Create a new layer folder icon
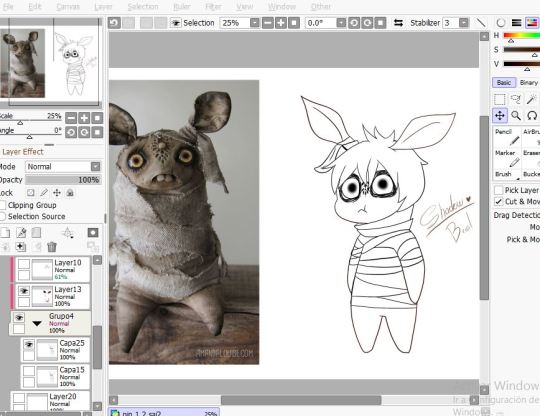Screen dimensions: 540x416 click(x=36, y=233)
